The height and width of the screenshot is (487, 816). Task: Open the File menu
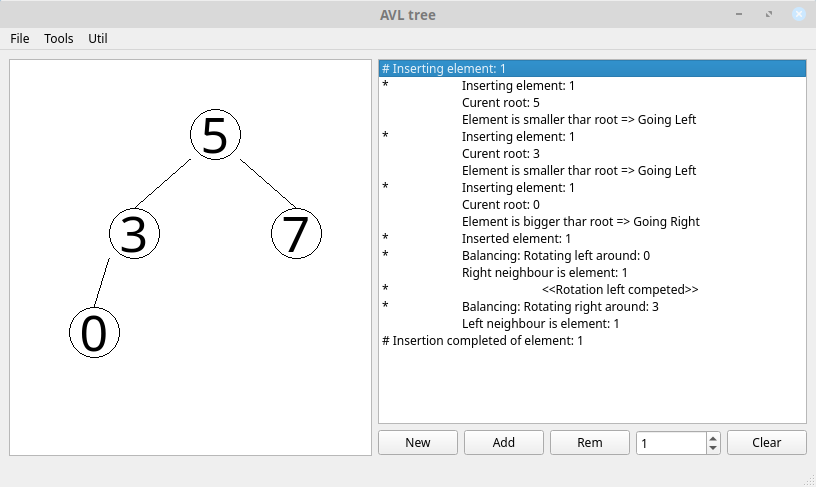click(20, 39)
